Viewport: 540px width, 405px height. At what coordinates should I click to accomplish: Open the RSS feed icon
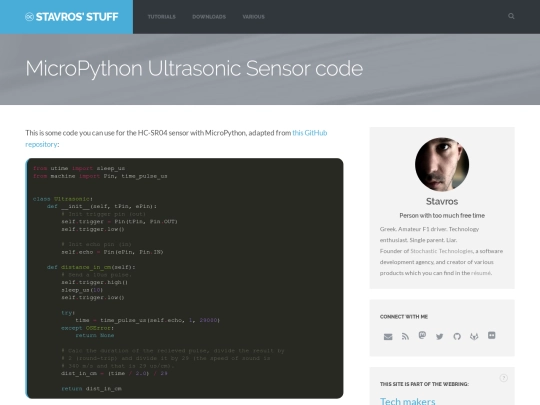pos(405,336)
